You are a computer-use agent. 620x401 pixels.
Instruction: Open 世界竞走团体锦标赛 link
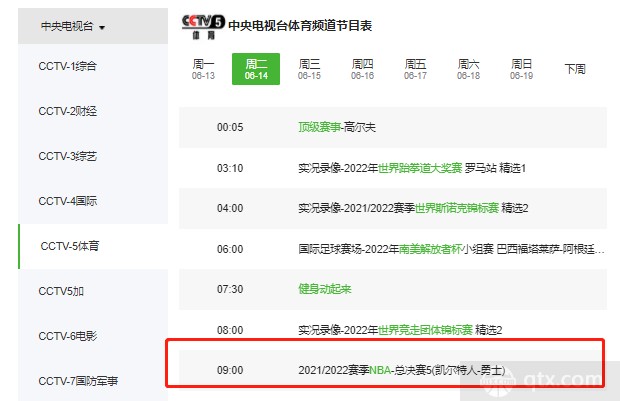pyautogui.click(x=425, y=330)
